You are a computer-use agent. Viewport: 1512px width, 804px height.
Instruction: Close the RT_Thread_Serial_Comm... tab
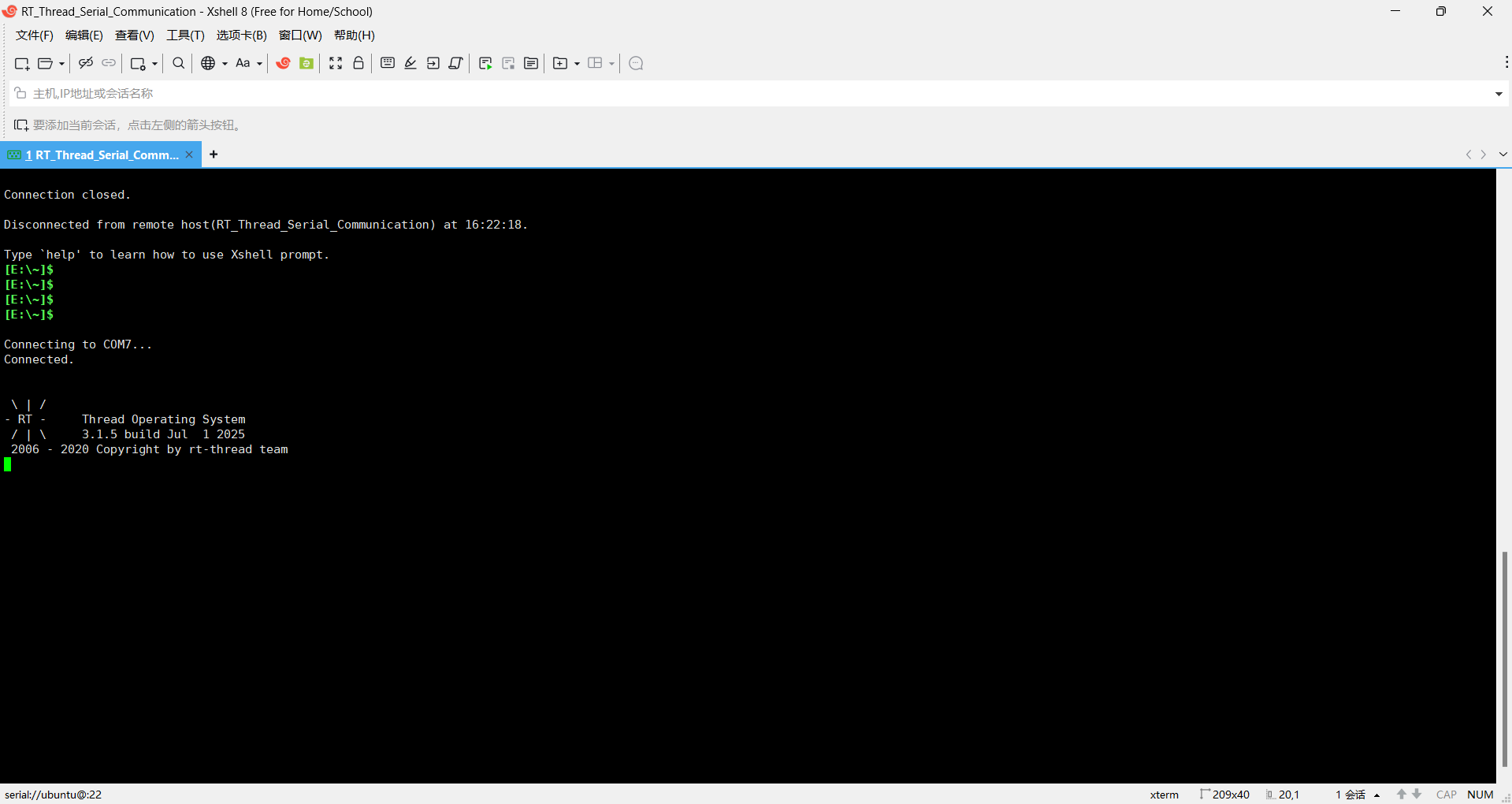click(189, 154)
